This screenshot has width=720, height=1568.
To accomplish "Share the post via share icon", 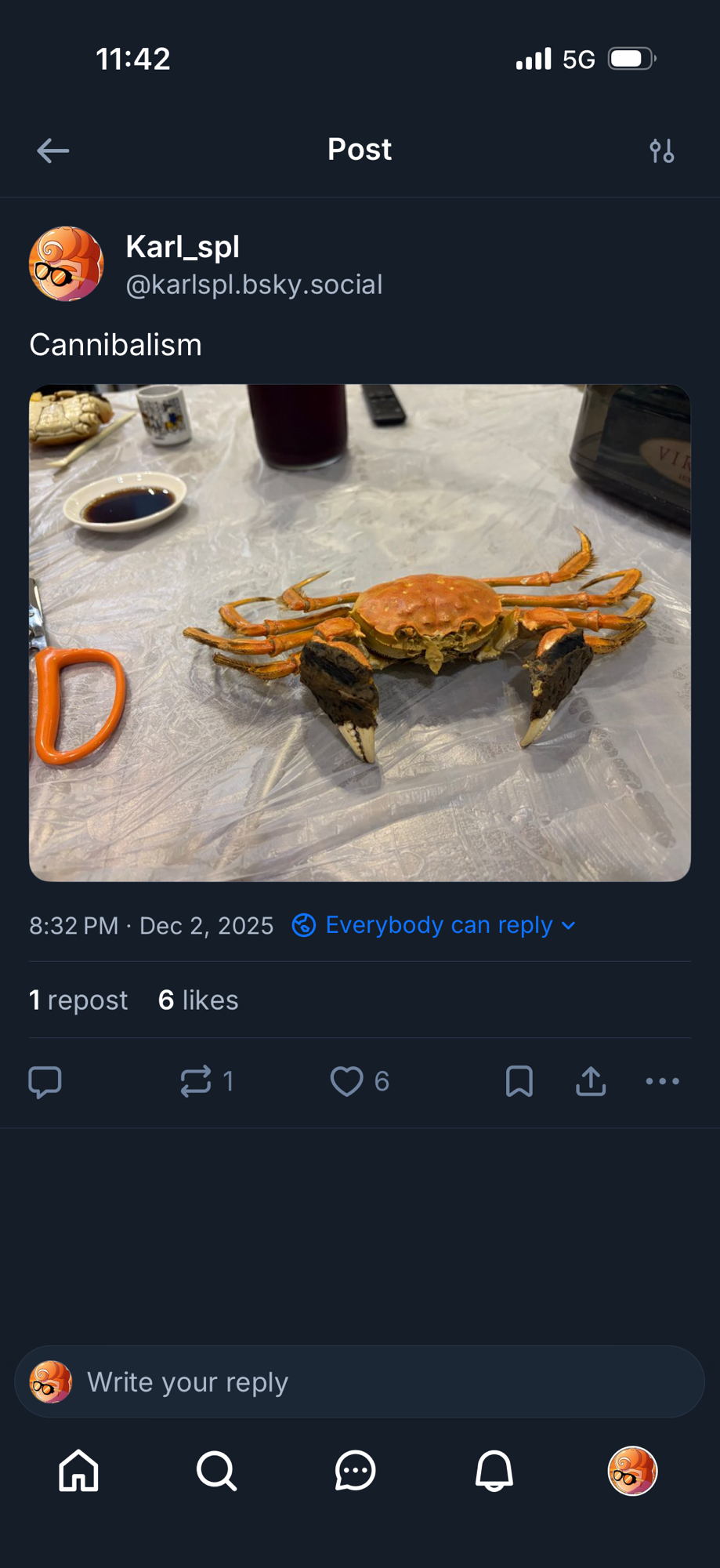I will [591, 1081].
